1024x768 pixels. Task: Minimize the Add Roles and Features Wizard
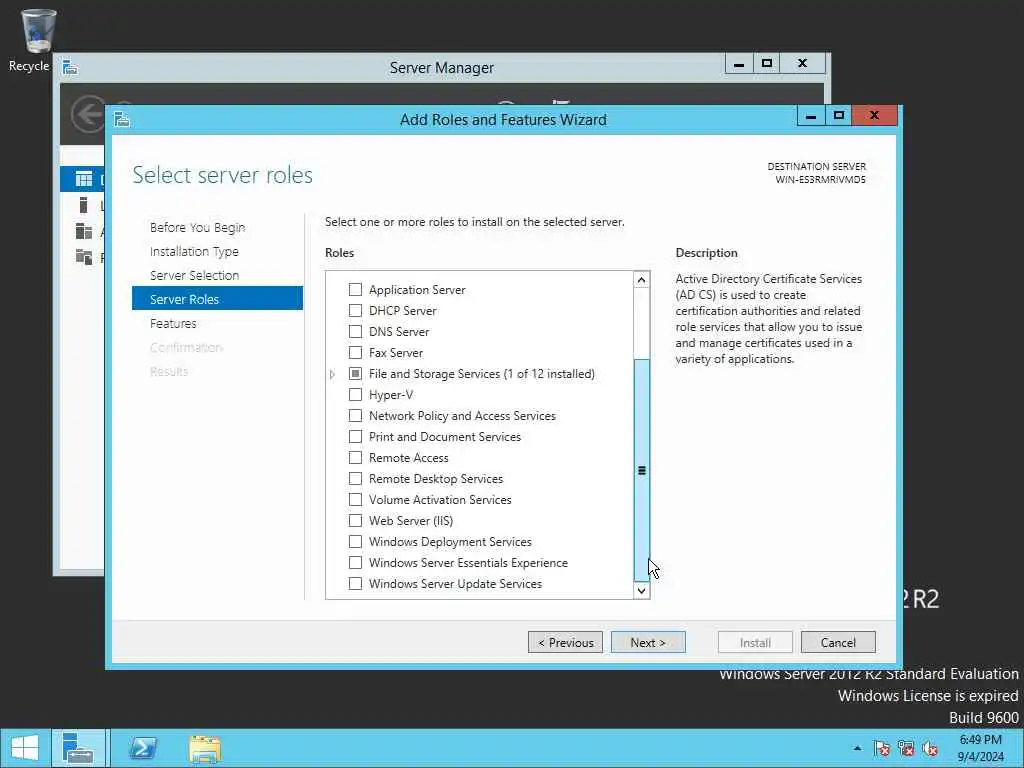811,116
